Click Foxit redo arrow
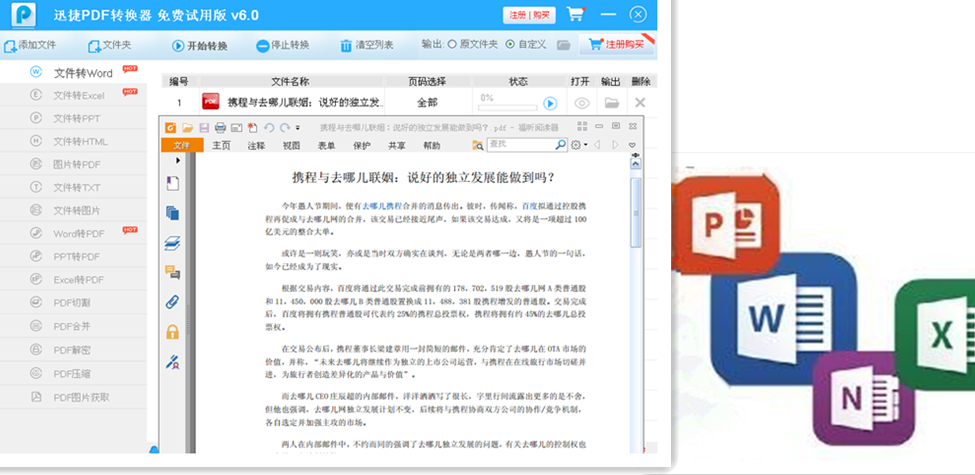 285,127
